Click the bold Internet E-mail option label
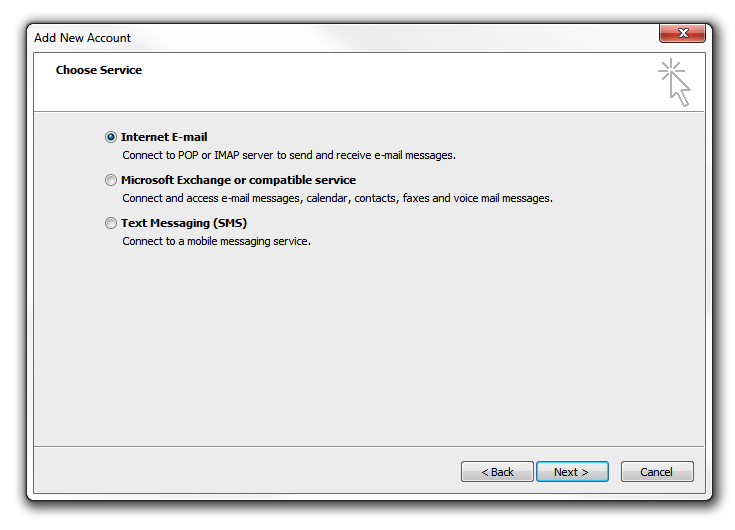The width and height of the screenshot is (735, 530). 164,137
